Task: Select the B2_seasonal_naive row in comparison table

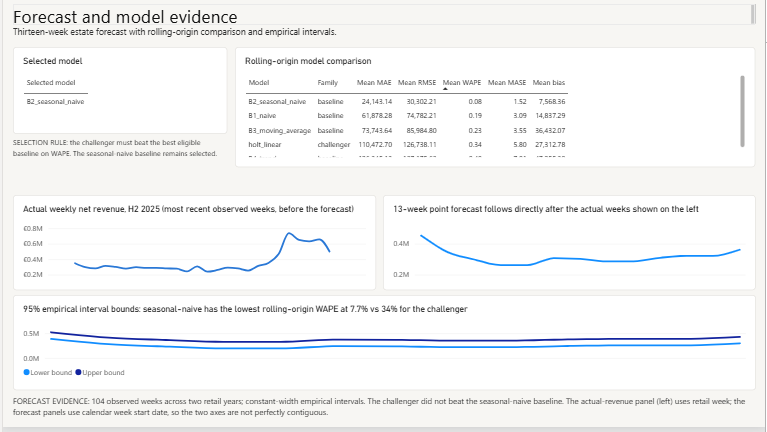Action: [406, 102]
